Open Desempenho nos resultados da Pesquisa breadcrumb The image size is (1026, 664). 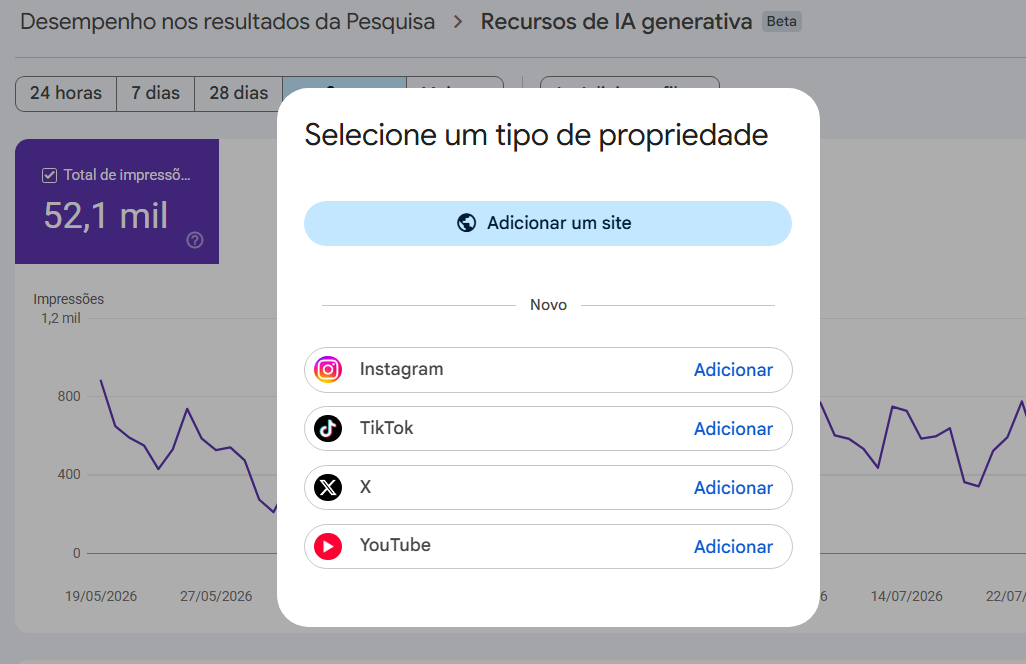click(x=227, y=22)
